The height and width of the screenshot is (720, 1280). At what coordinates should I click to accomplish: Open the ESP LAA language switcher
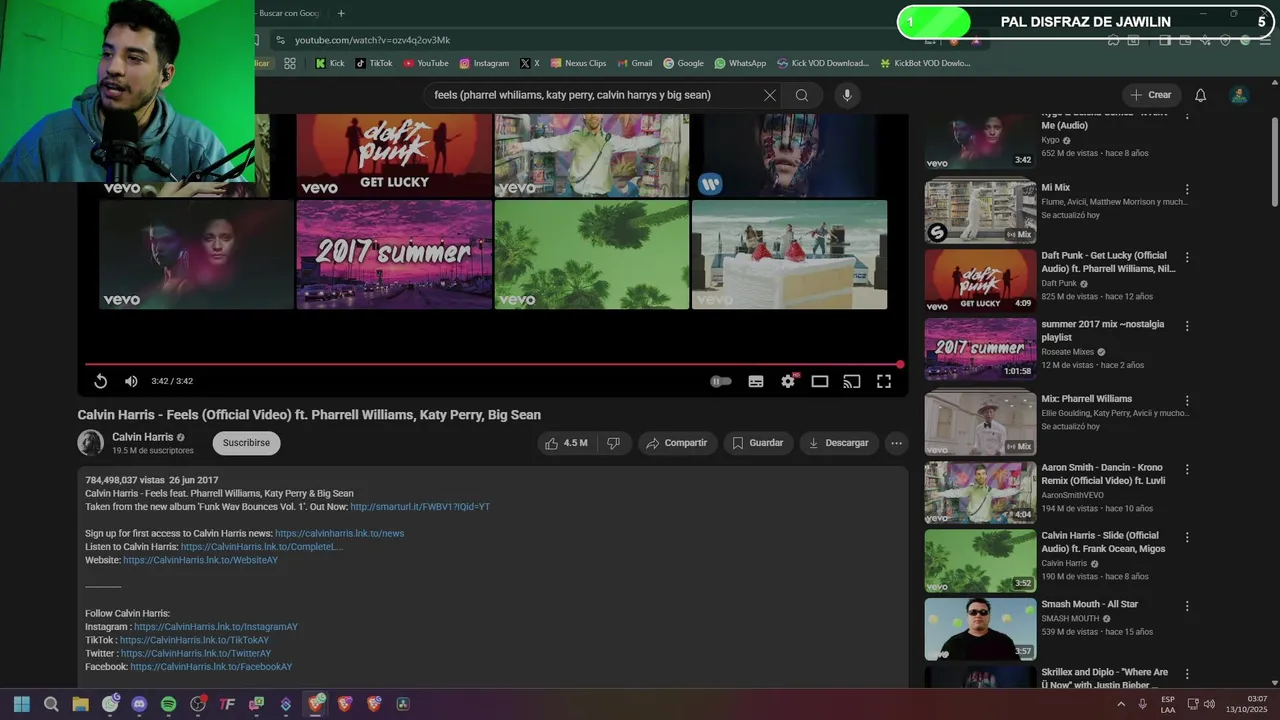(x=1168, y=704)
